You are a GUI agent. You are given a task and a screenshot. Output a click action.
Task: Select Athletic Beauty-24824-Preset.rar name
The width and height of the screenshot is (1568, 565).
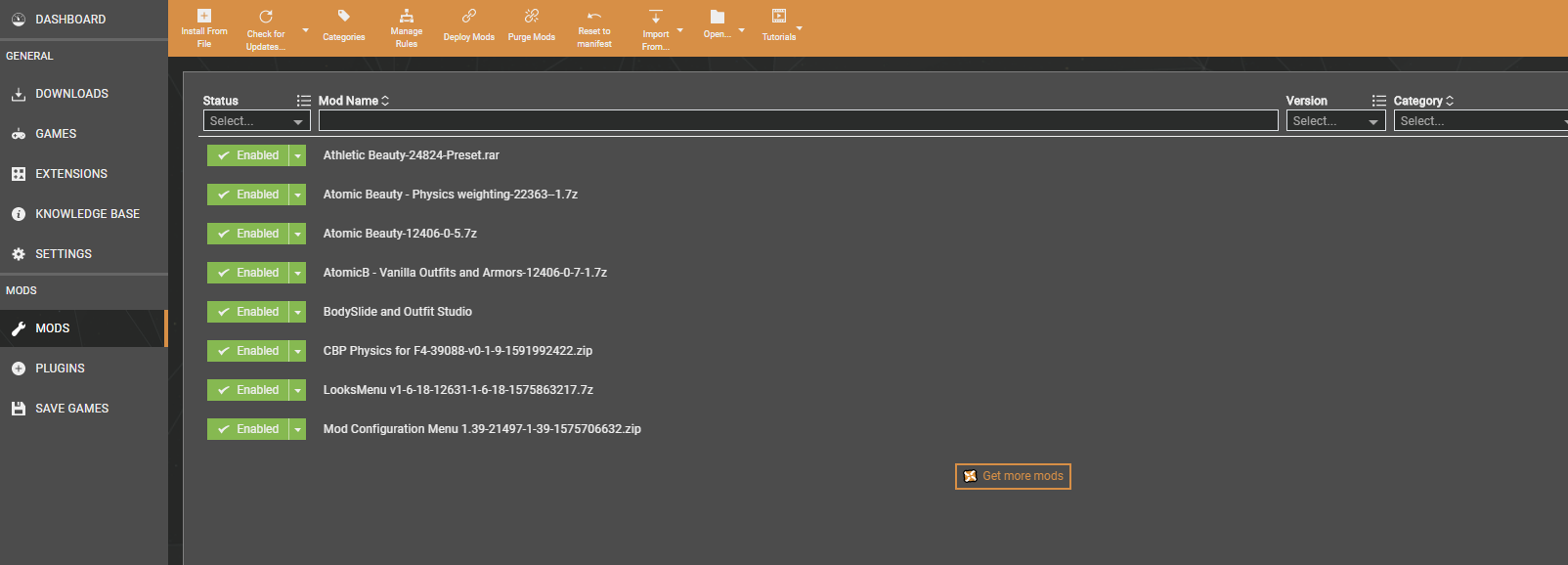point(412,155)
